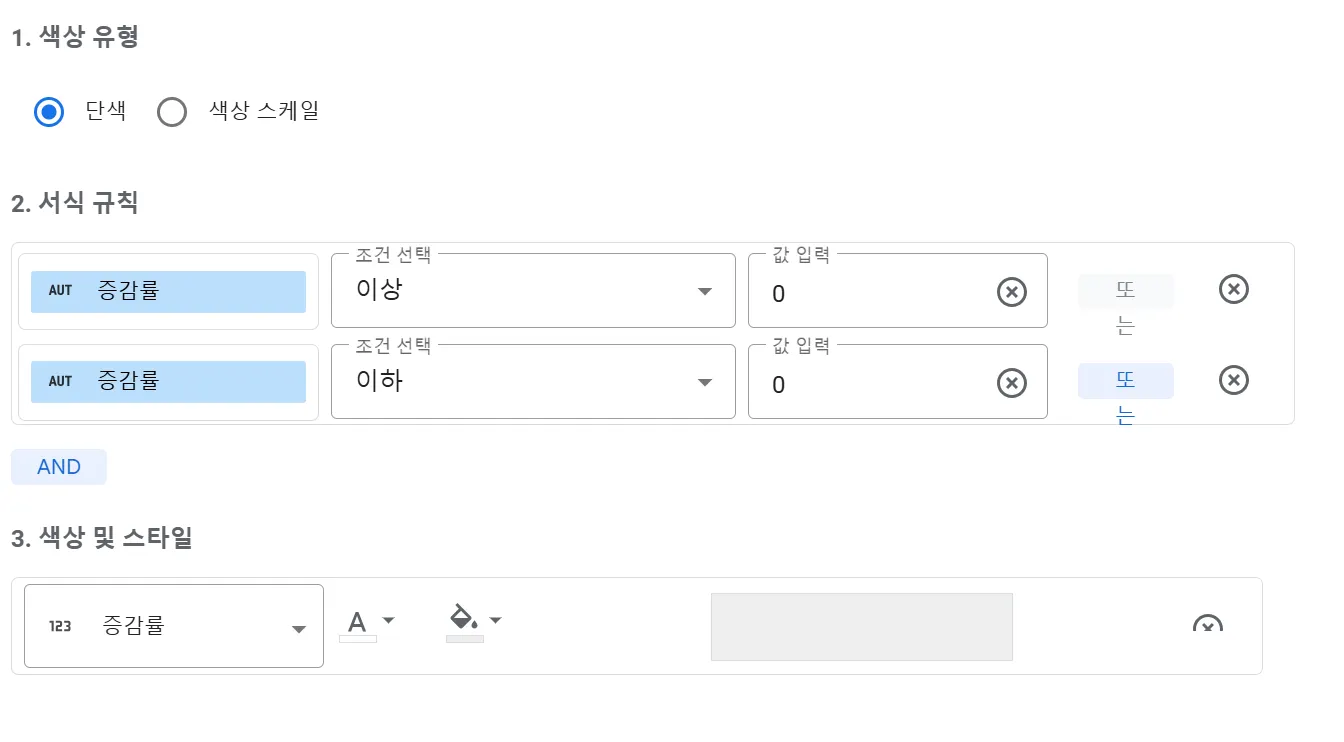Image resolution: width=1344 pixels, height=742 pixels.
Task: Open the fill background color picker
Action: [x=473, y=620]
